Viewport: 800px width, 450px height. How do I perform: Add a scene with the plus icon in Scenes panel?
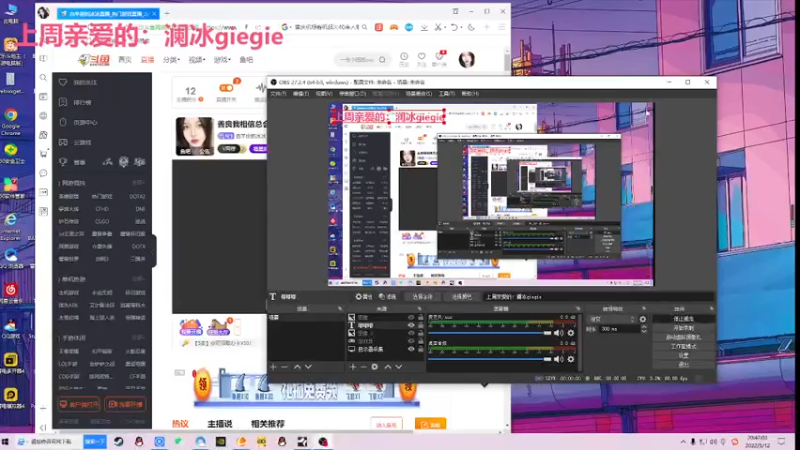tap(273, 367)
